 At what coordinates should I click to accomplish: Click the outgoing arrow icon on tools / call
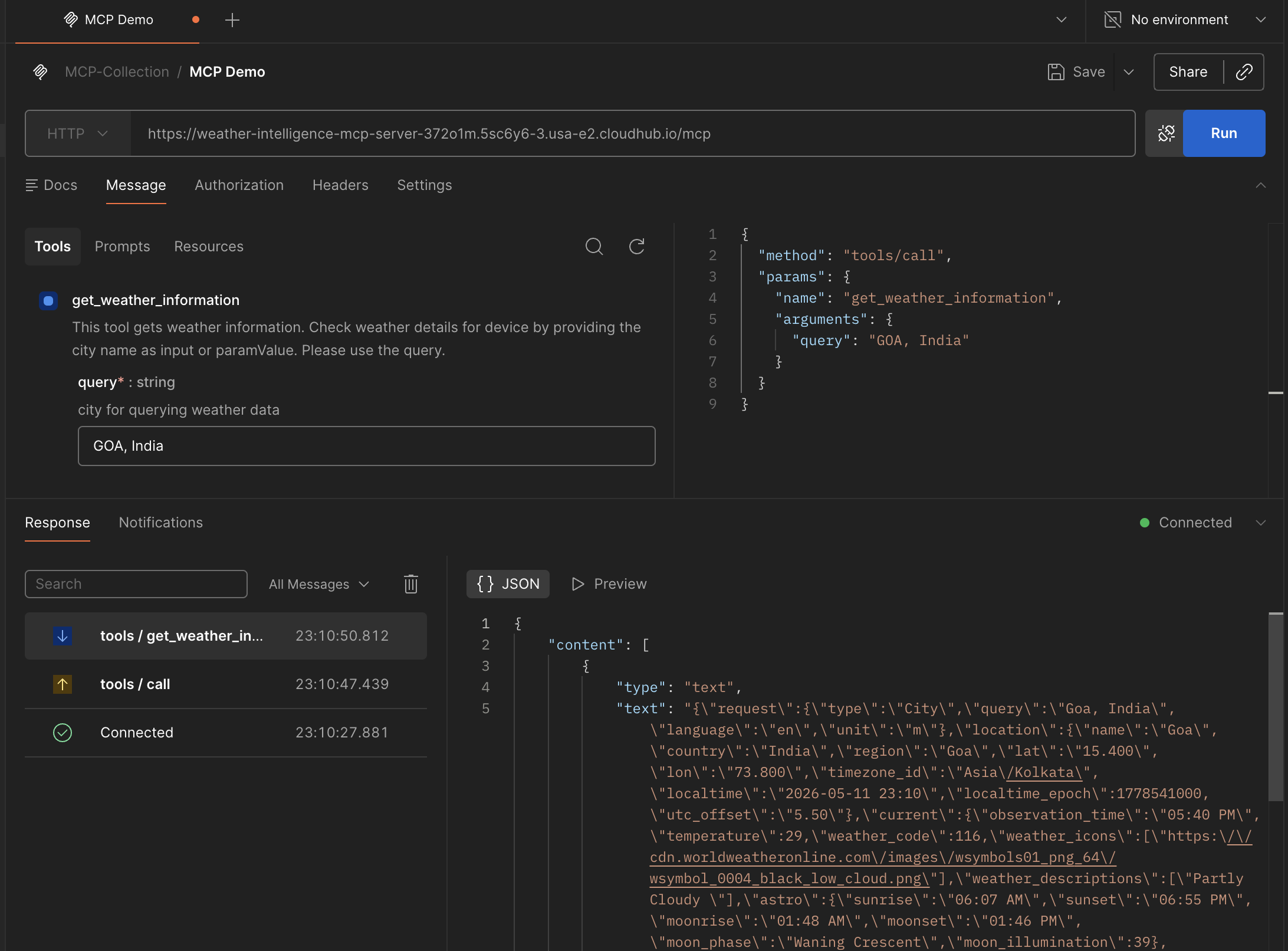click(63, 684)
